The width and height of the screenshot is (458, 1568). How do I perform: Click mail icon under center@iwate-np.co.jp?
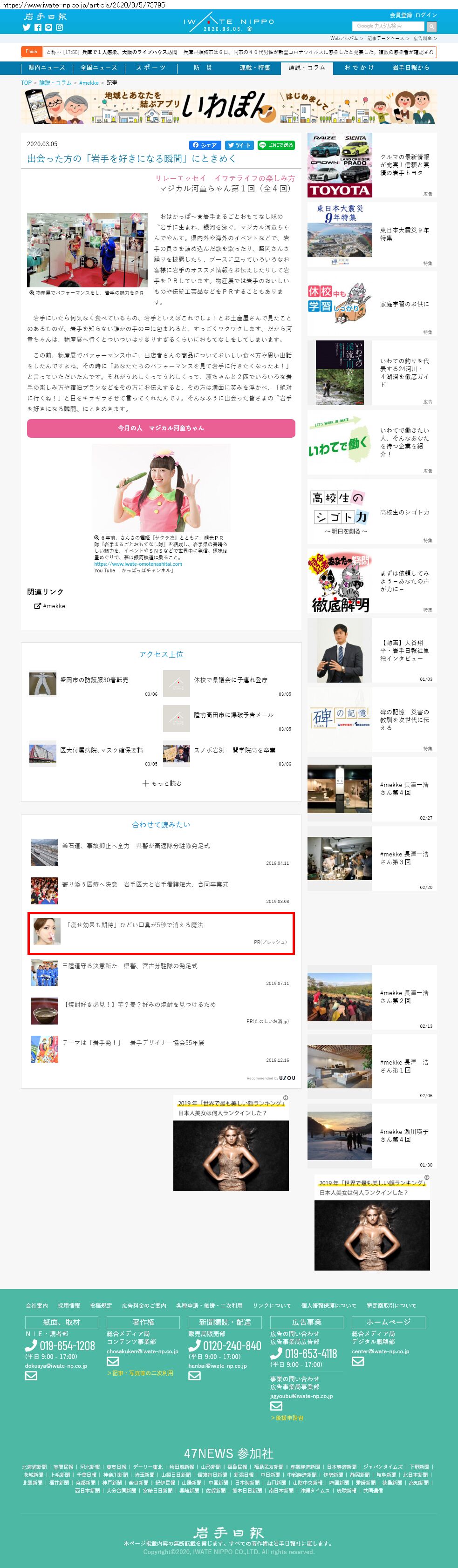[357, 1361]
